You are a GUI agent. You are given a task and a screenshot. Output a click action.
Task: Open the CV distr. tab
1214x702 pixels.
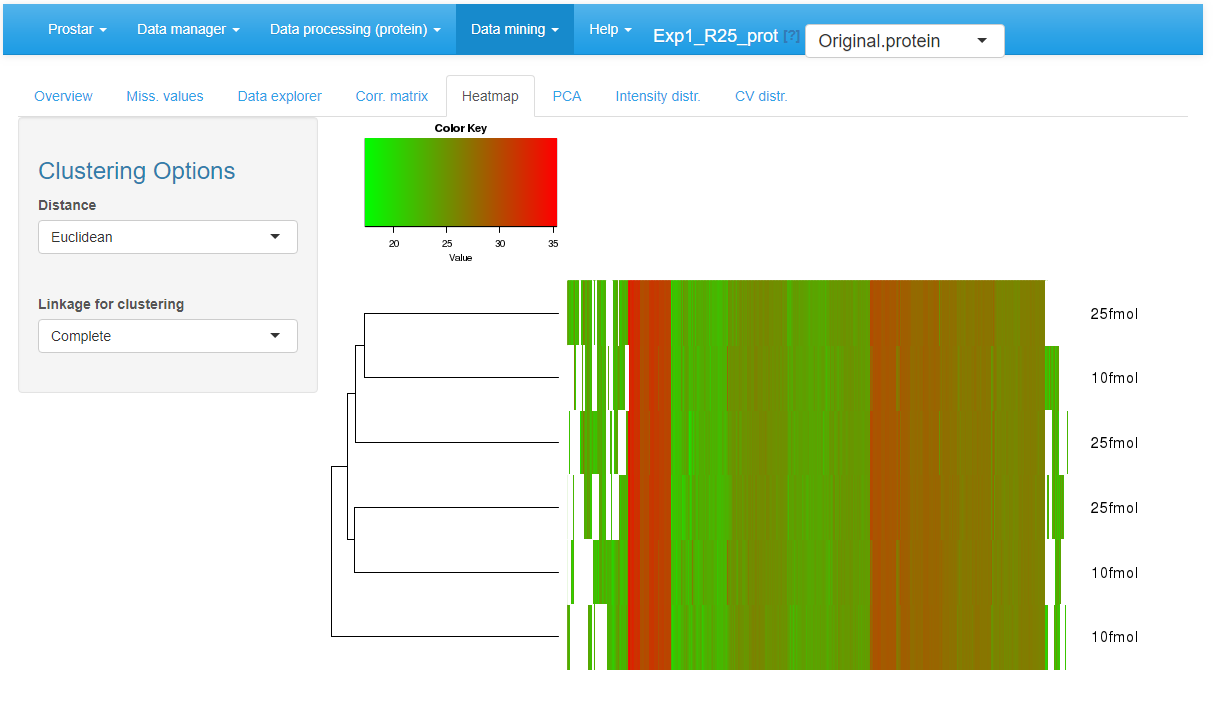[761, 96]
